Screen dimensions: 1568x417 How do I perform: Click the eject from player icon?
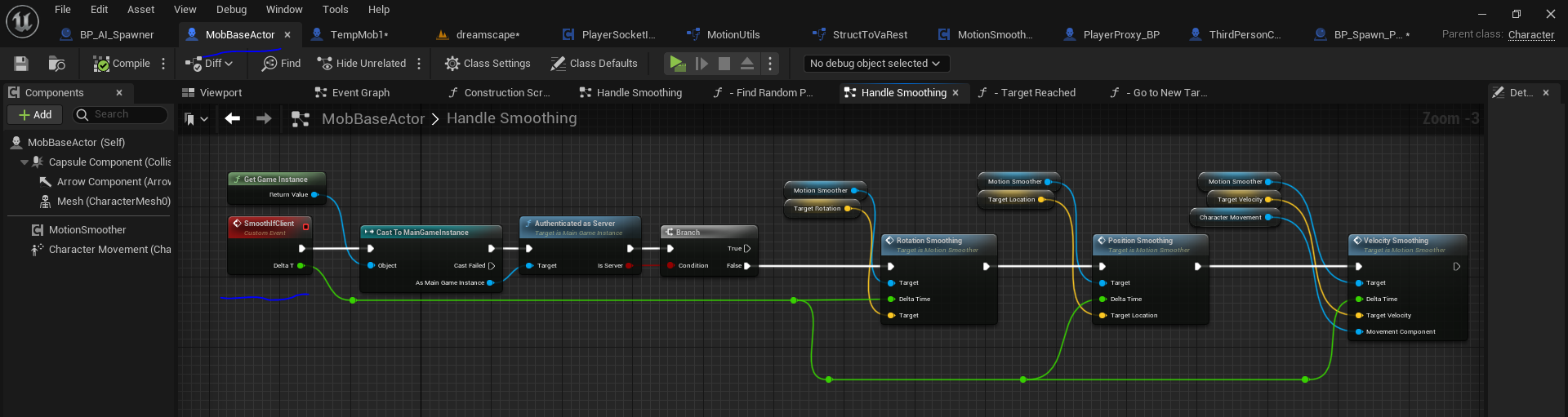747,64
